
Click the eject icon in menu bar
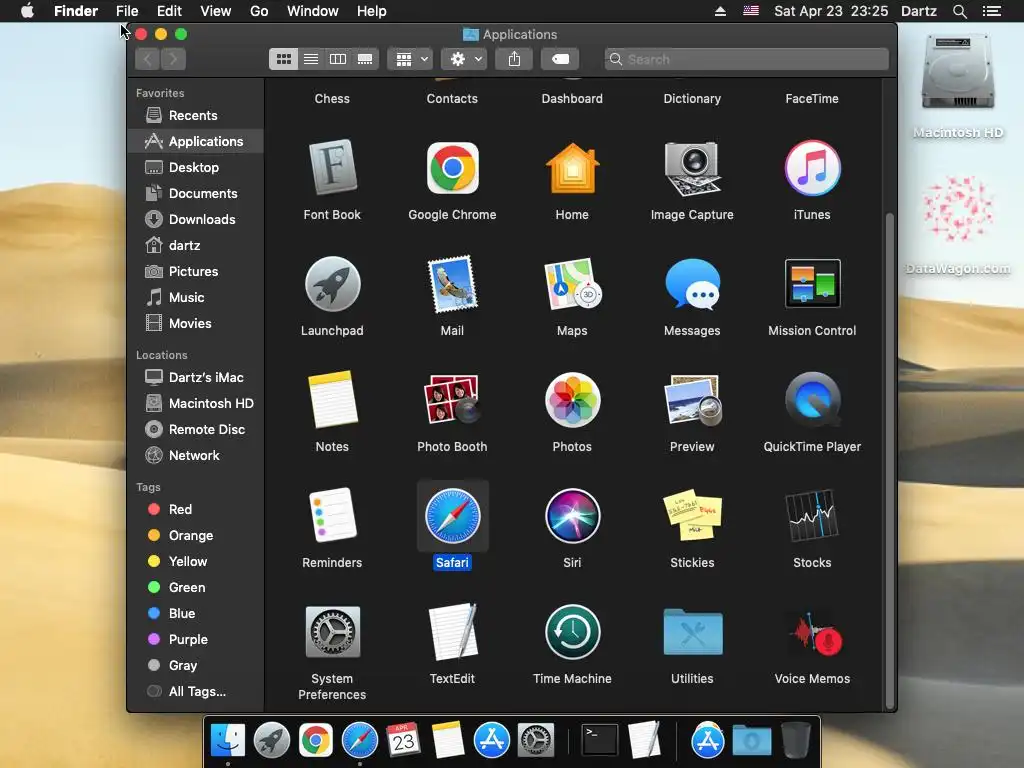(720, 11)
